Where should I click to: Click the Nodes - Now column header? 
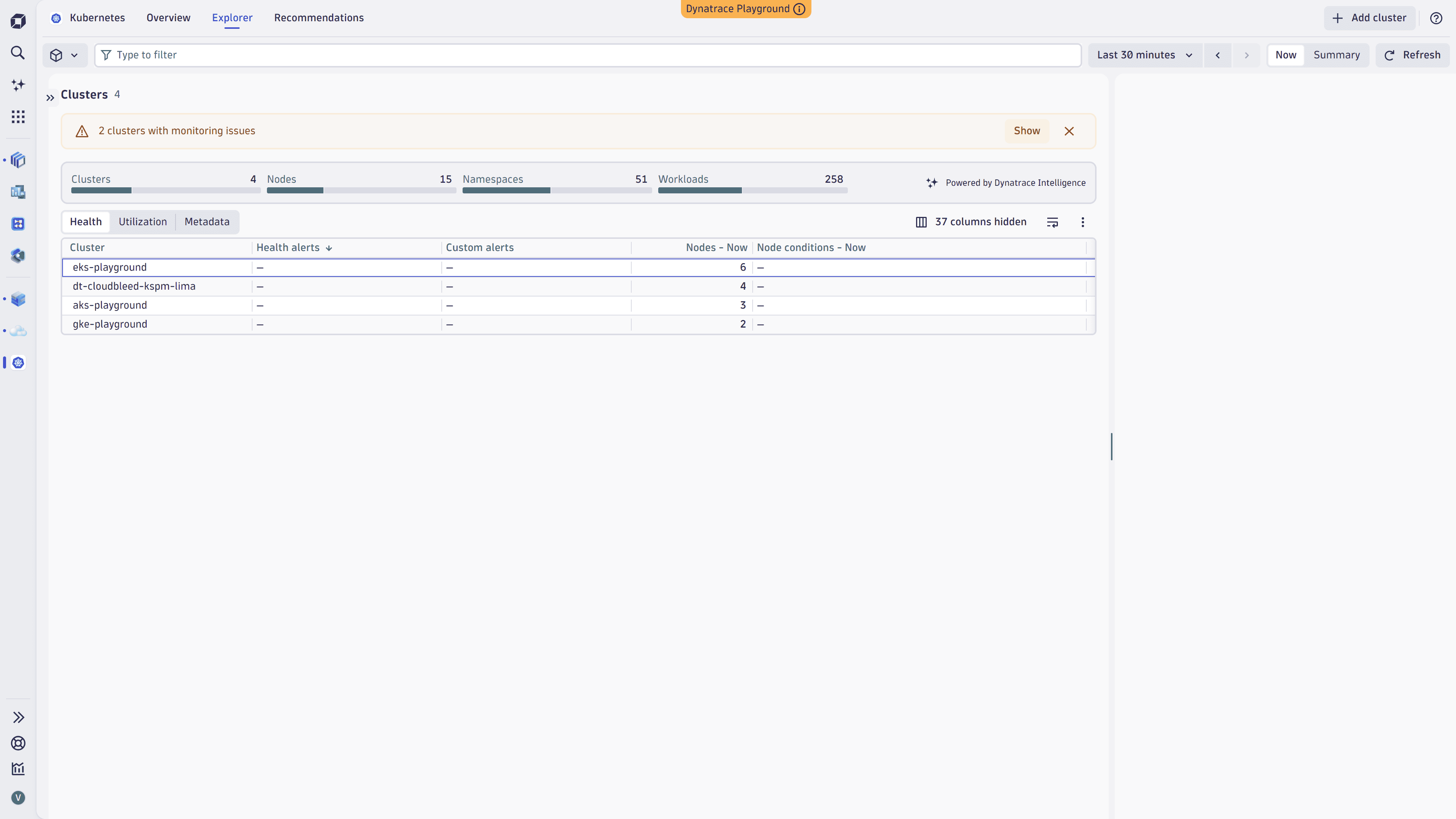click(716, 248)
